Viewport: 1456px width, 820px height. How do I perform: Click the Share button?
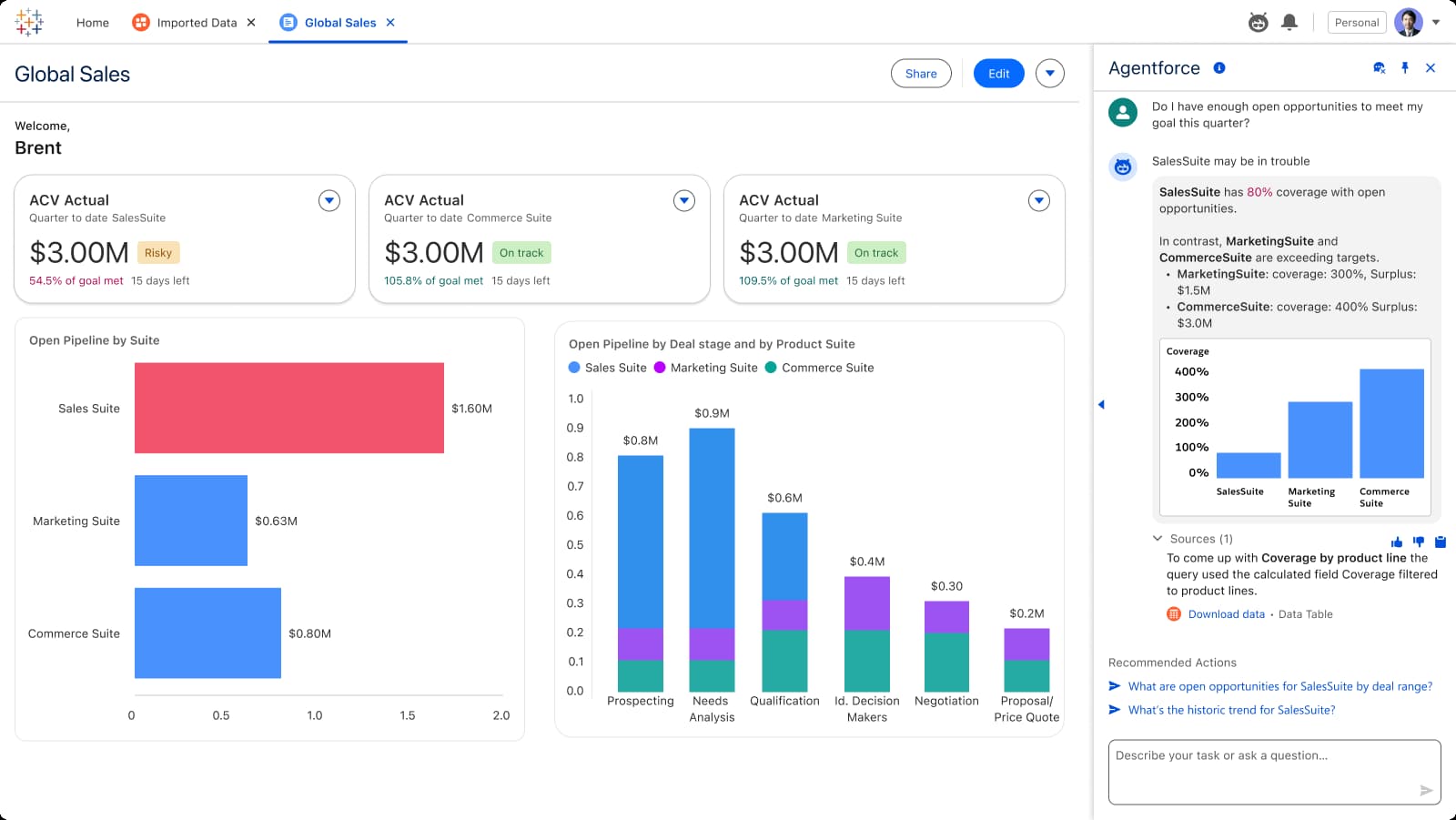(x=921, y=73)
